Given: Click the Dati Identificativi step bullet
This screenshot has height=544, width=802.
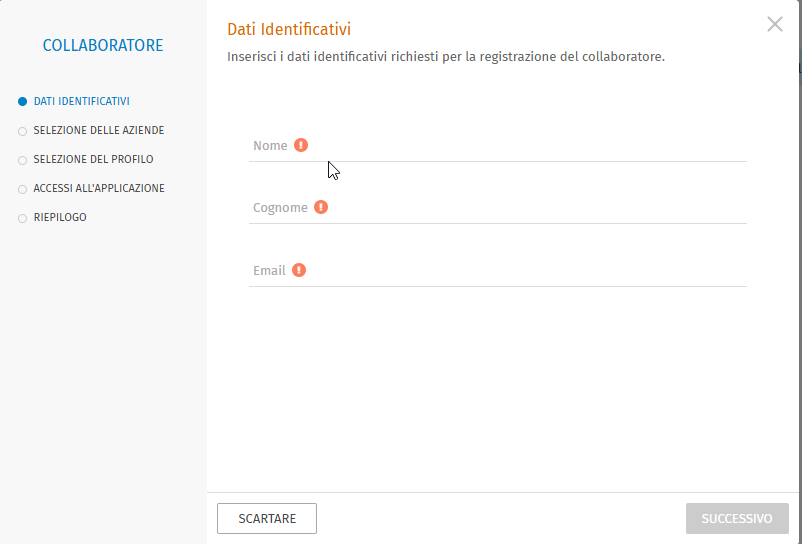Looking at the screenshot, I should point(22,102).
